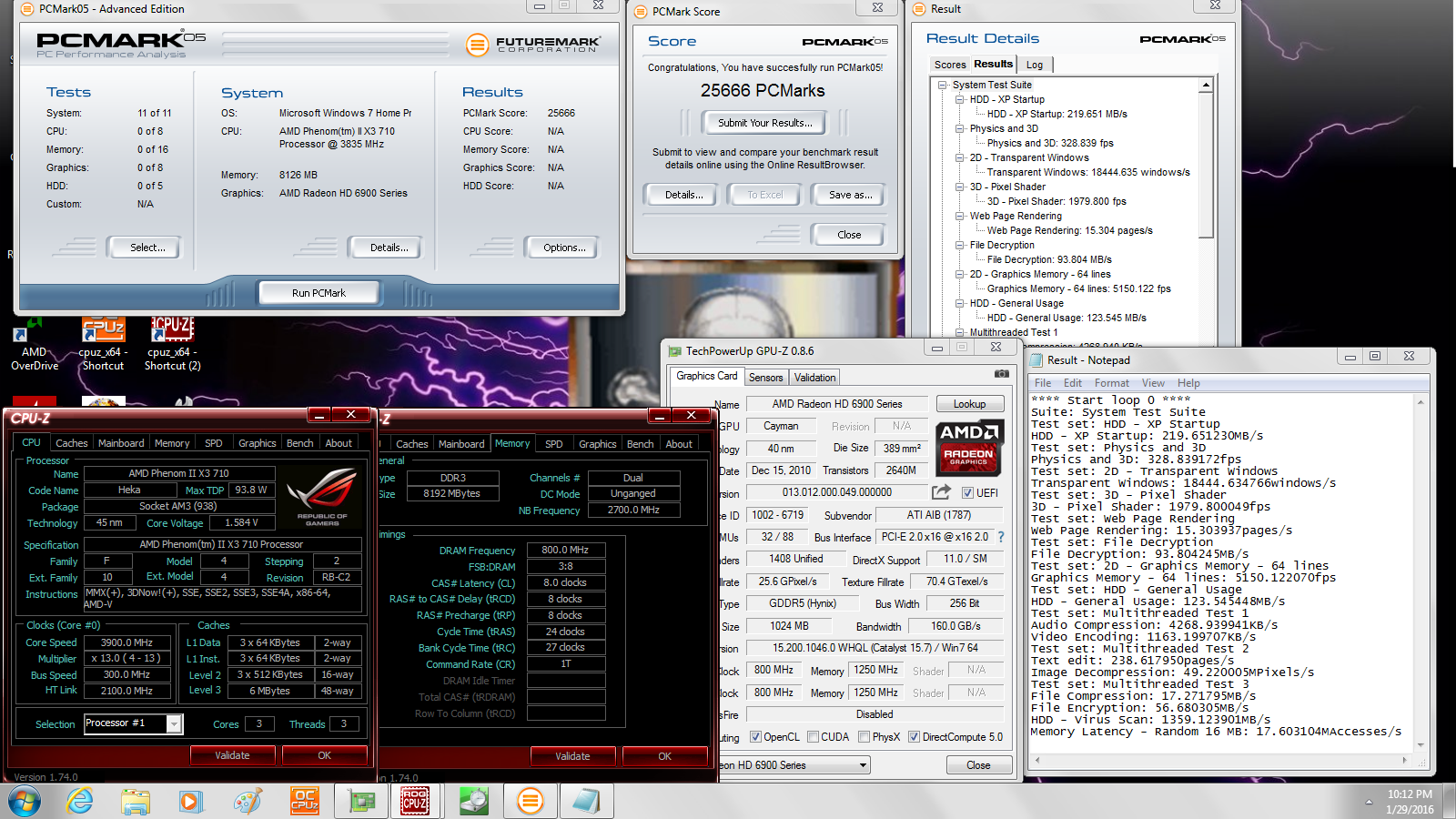Collapse the HDD - XP Startup node
1456x819 pixels.
click(959, 100)
